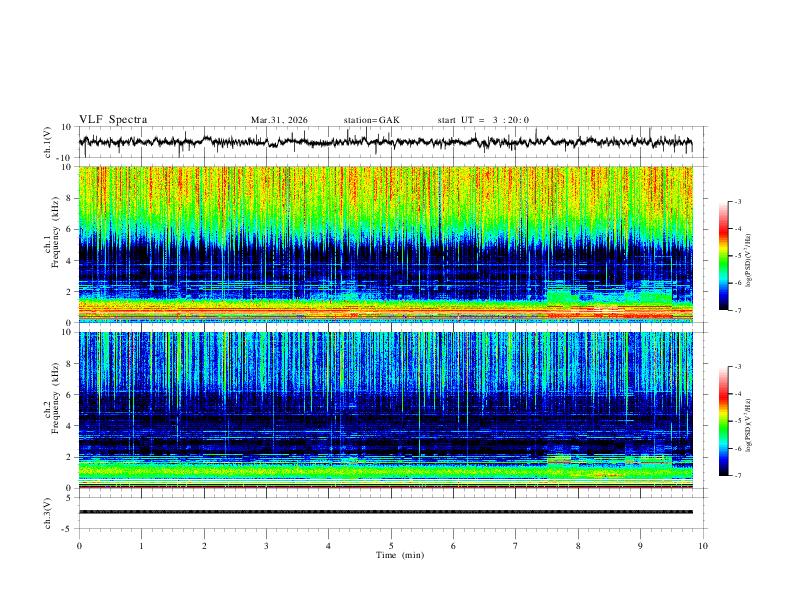Click the ch.1 spectrogram color scale bar
Screen dimensions: 792x612
723,256
